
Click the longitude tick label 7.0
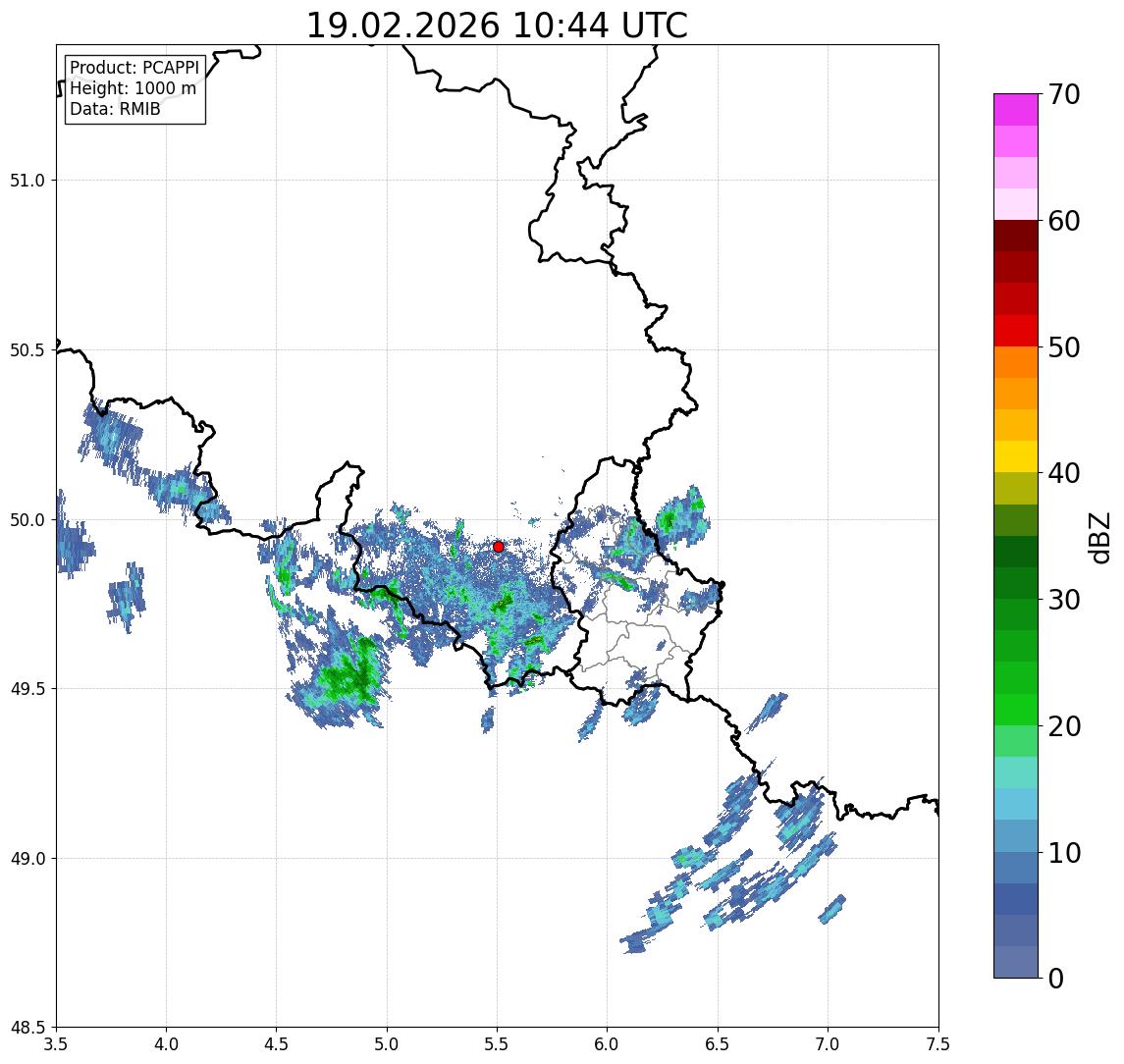click(x=828, y=1044)
